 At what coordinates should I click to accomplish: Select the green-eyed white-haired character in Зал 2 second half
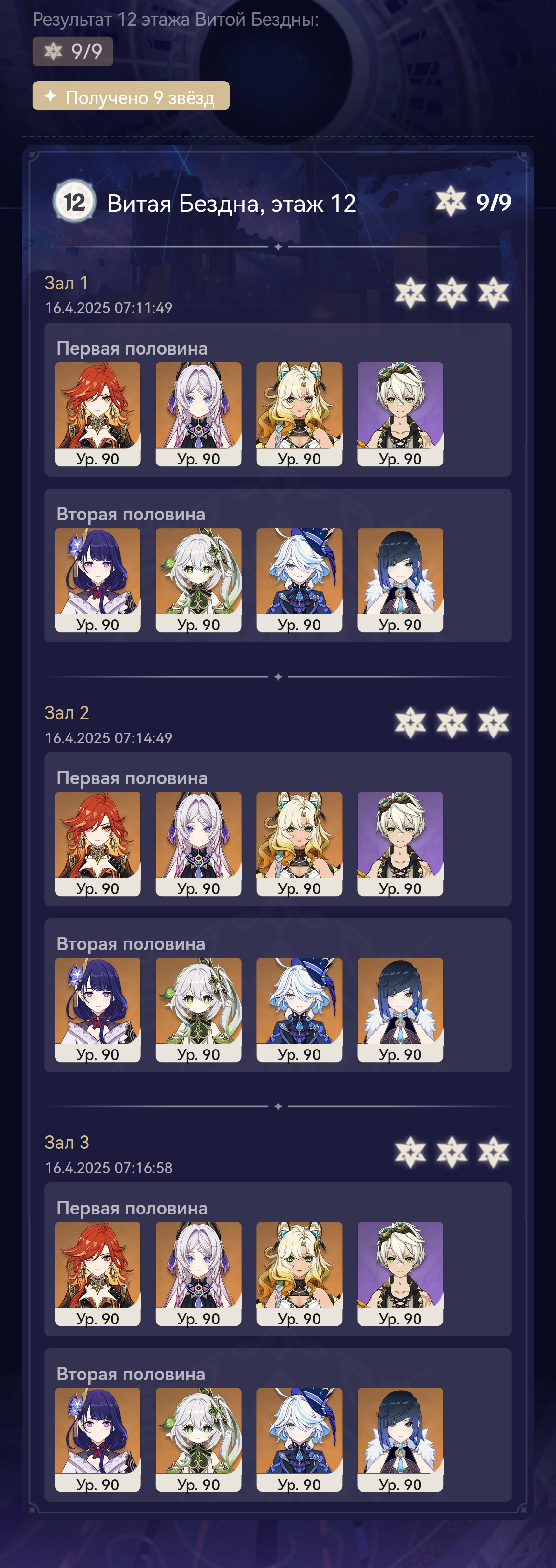point(198,1010)
